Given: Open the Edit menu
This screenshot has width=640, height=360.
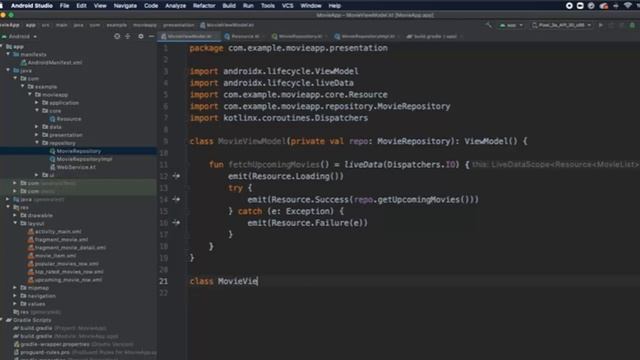Looking at the screenshot, I should pyautogui.click(x=81, y=6).
